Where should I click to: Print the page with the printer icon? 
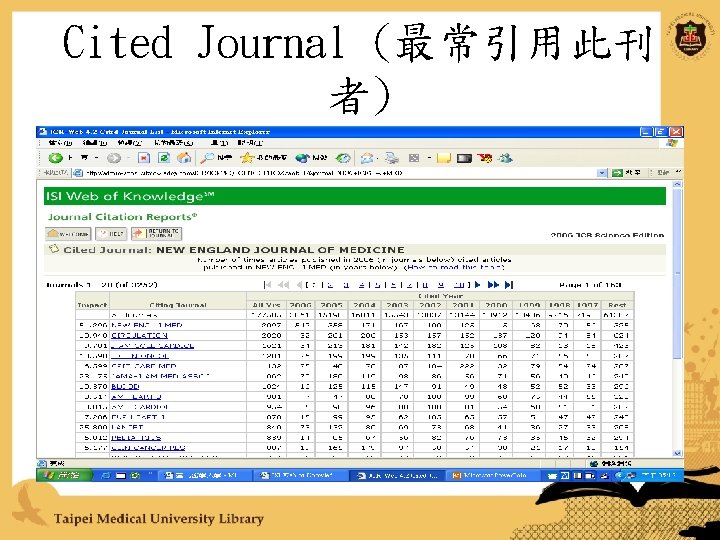[392, 158]
